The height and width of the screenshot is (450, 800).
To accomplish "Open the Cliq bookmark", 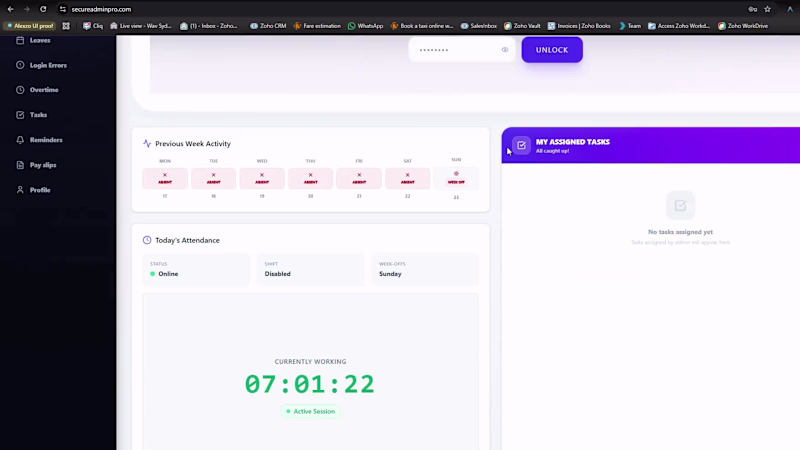I will 93,26.
